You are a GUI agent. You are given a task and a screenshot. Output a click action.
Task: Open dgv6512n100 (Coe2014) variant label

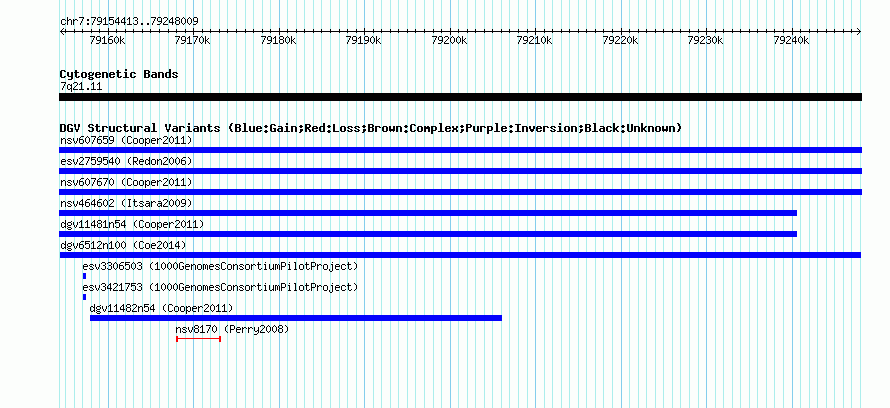tap(123, 245)
